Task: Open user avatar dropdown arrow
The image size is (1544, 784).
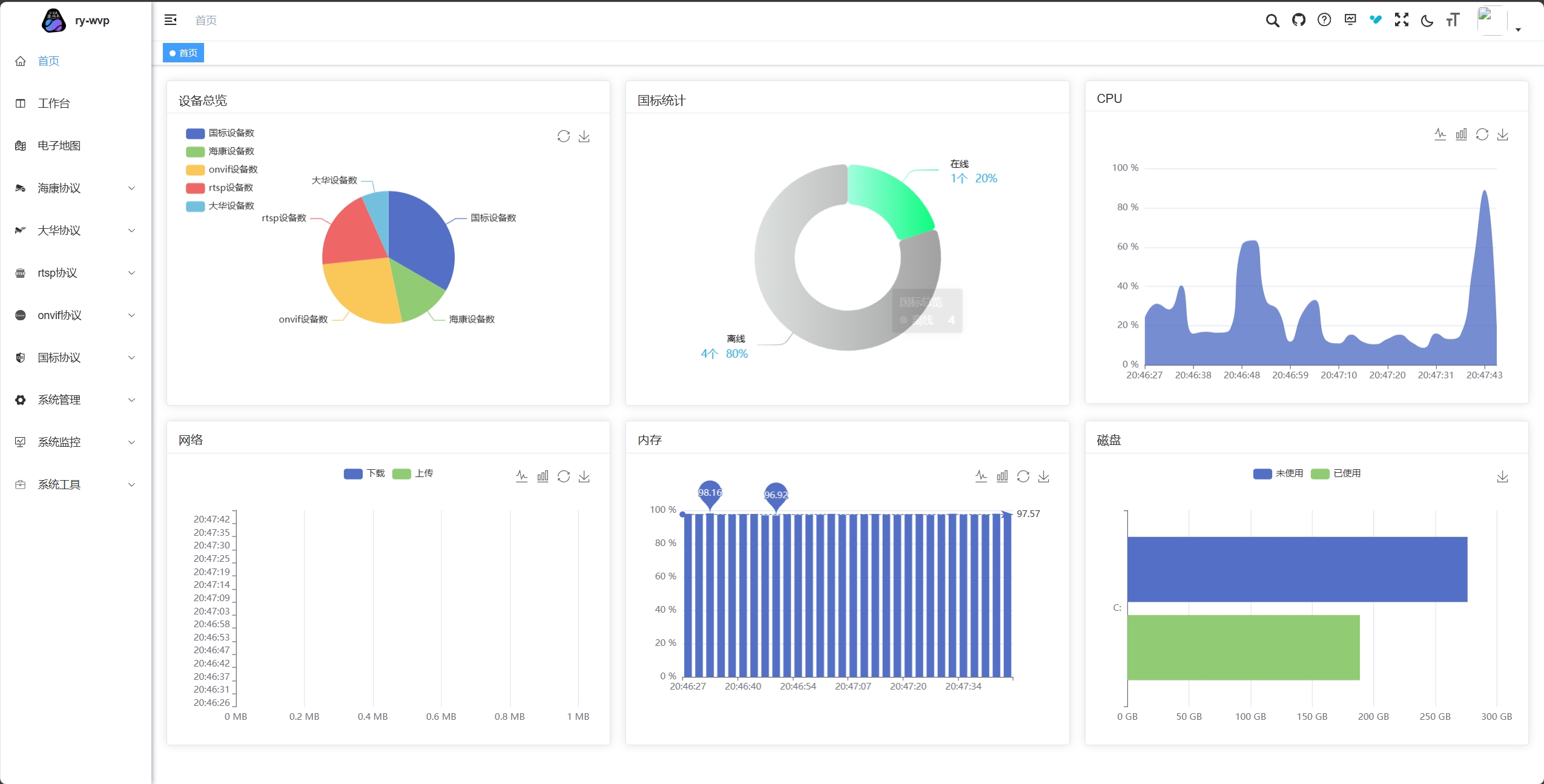Action: point(1518,29)
